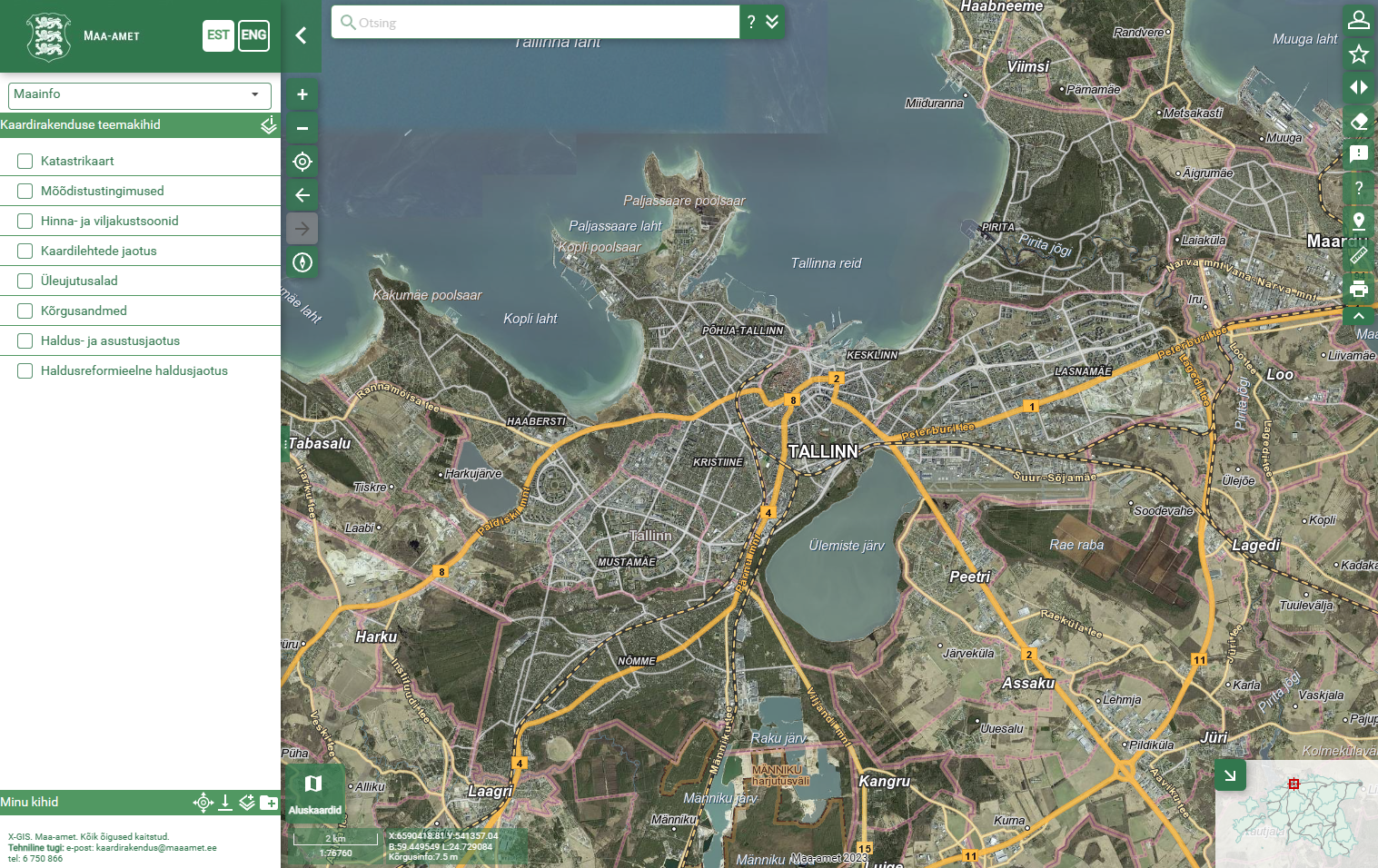Open the help question mark tool on right toolbar
This screenshot has height=868, width=1378.
tap(1359, 188)
